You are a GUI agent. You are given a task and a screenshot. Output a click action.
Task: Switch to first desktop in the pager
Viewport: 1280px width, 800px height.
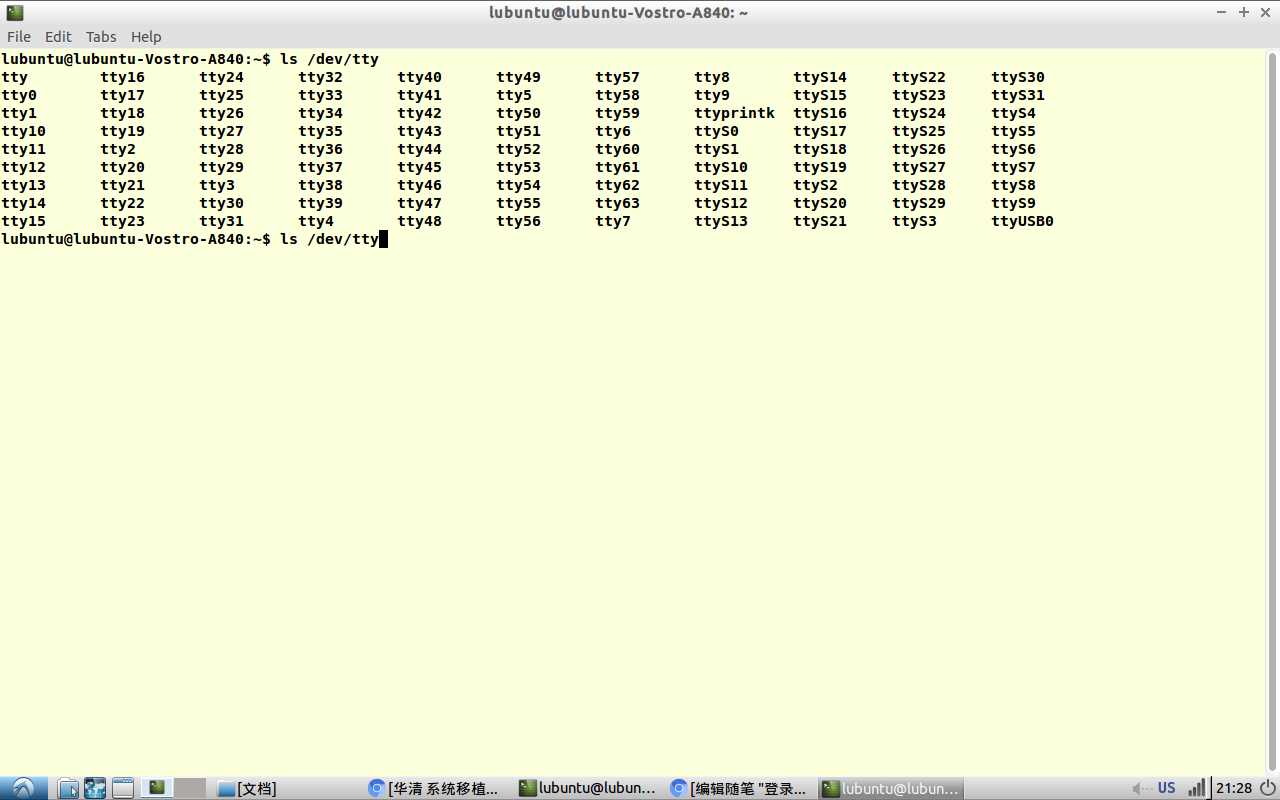(x=157, y=788)
